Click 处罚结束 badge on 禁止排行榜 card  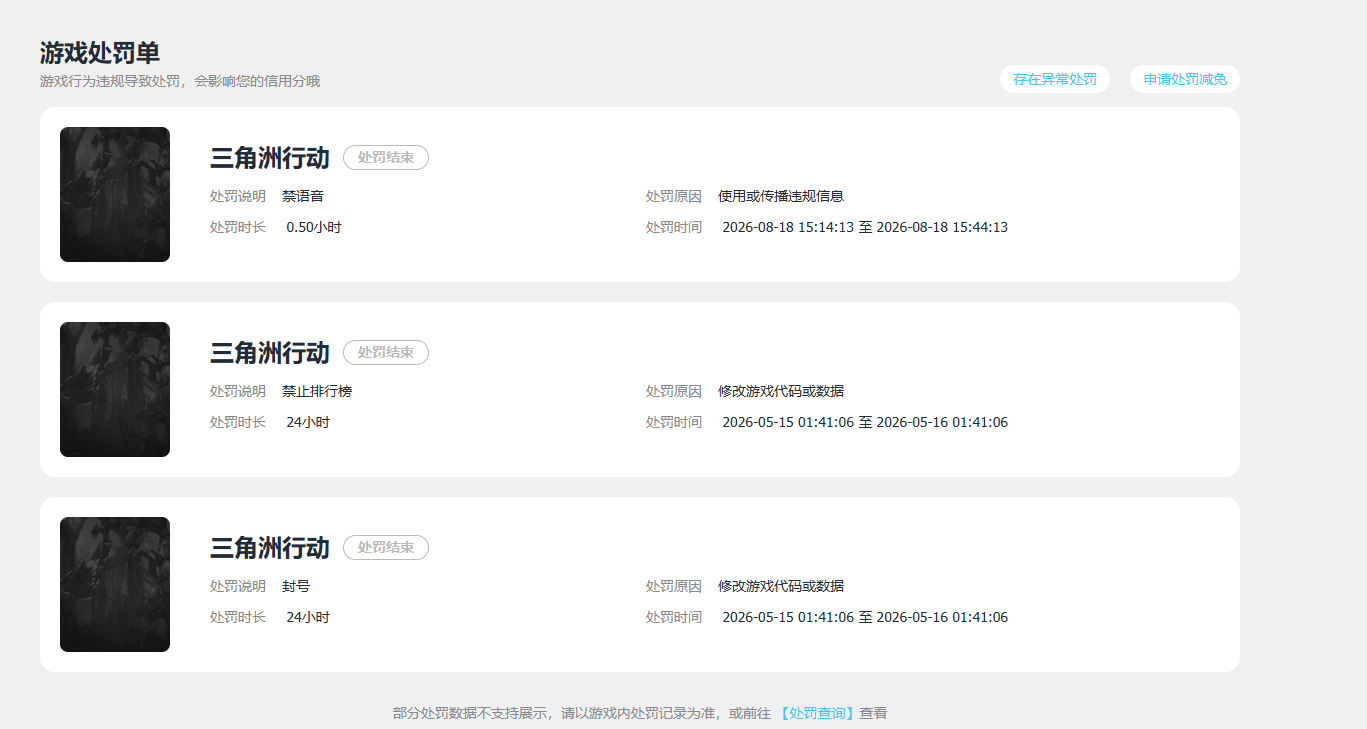tap(386, 352)
